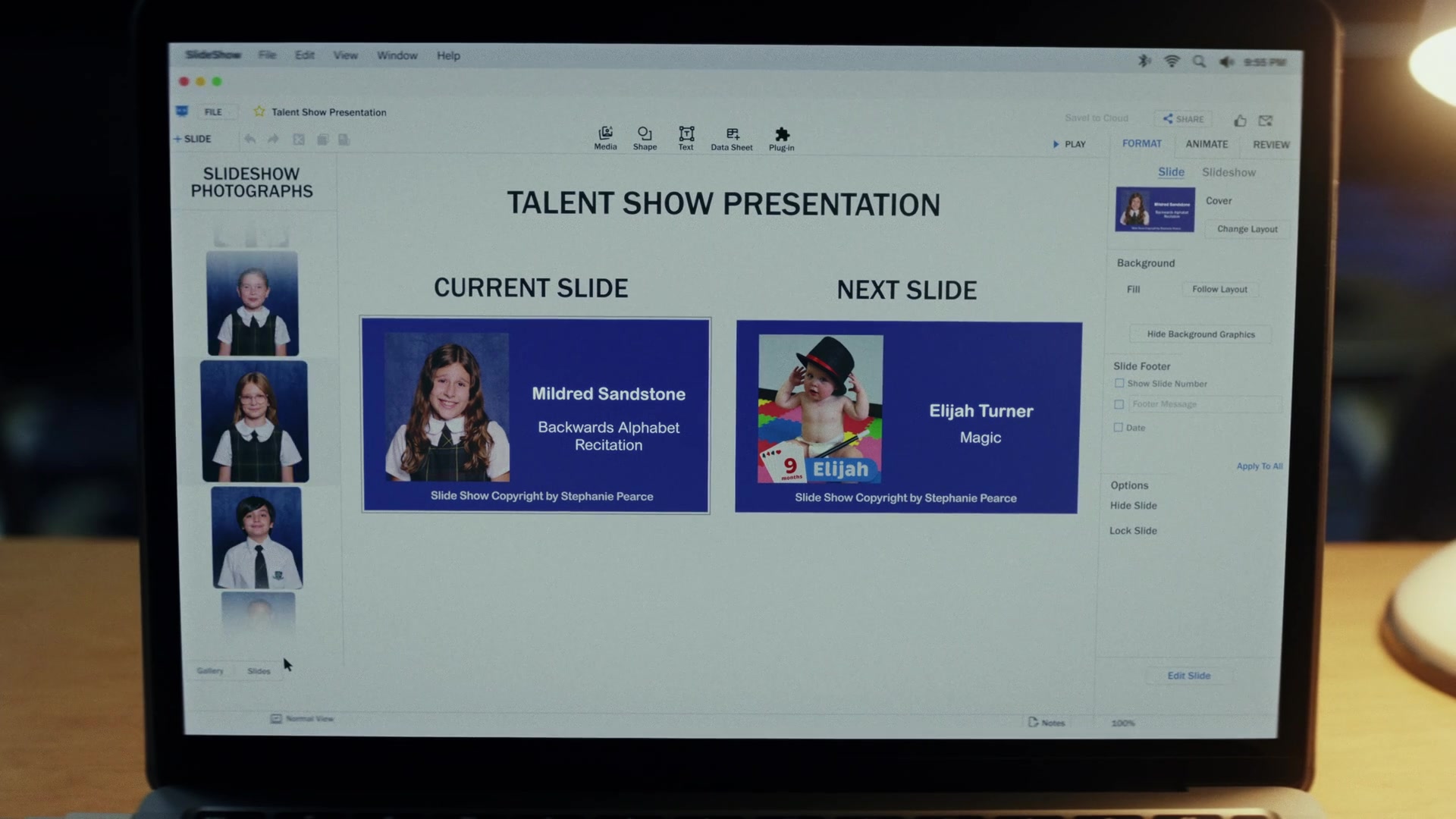Image resolution: width=1456 pixels, height=819 pixels.
Task: Open the Plug-in tool
Action: (782, 140)
